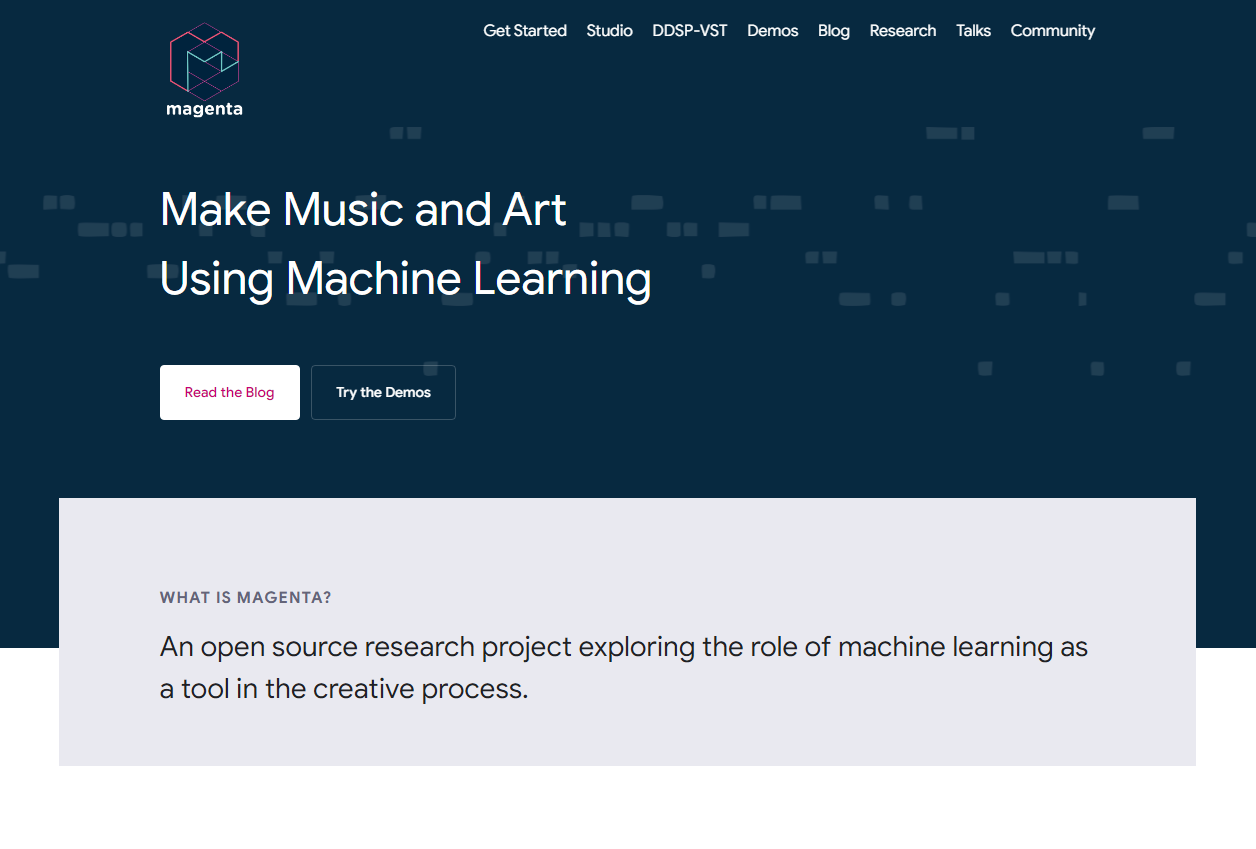
Task: Click the Magenta logo
Action: click(204, 70)
